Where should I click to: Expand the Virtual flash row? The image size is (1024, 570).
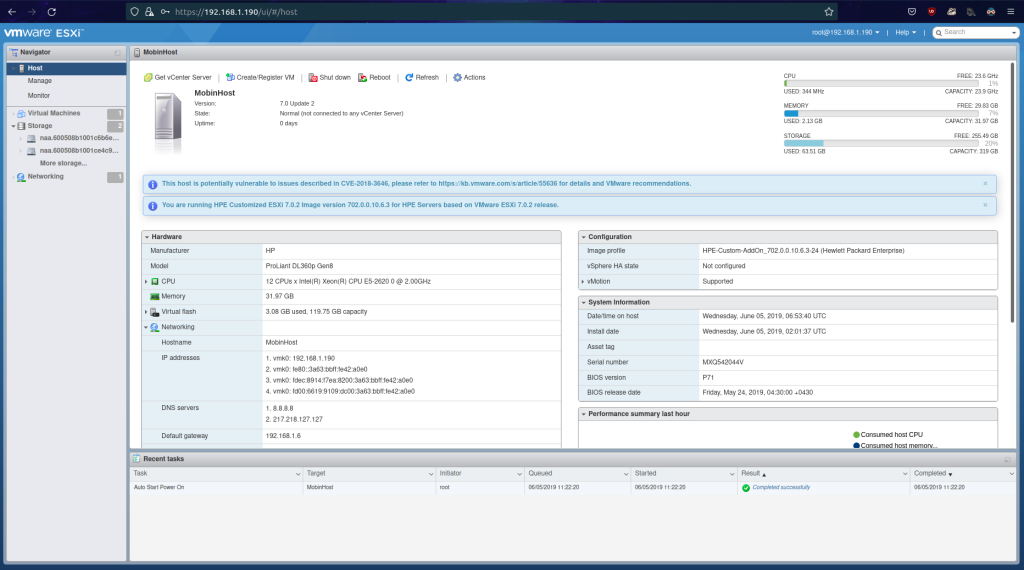pos(146,312)
